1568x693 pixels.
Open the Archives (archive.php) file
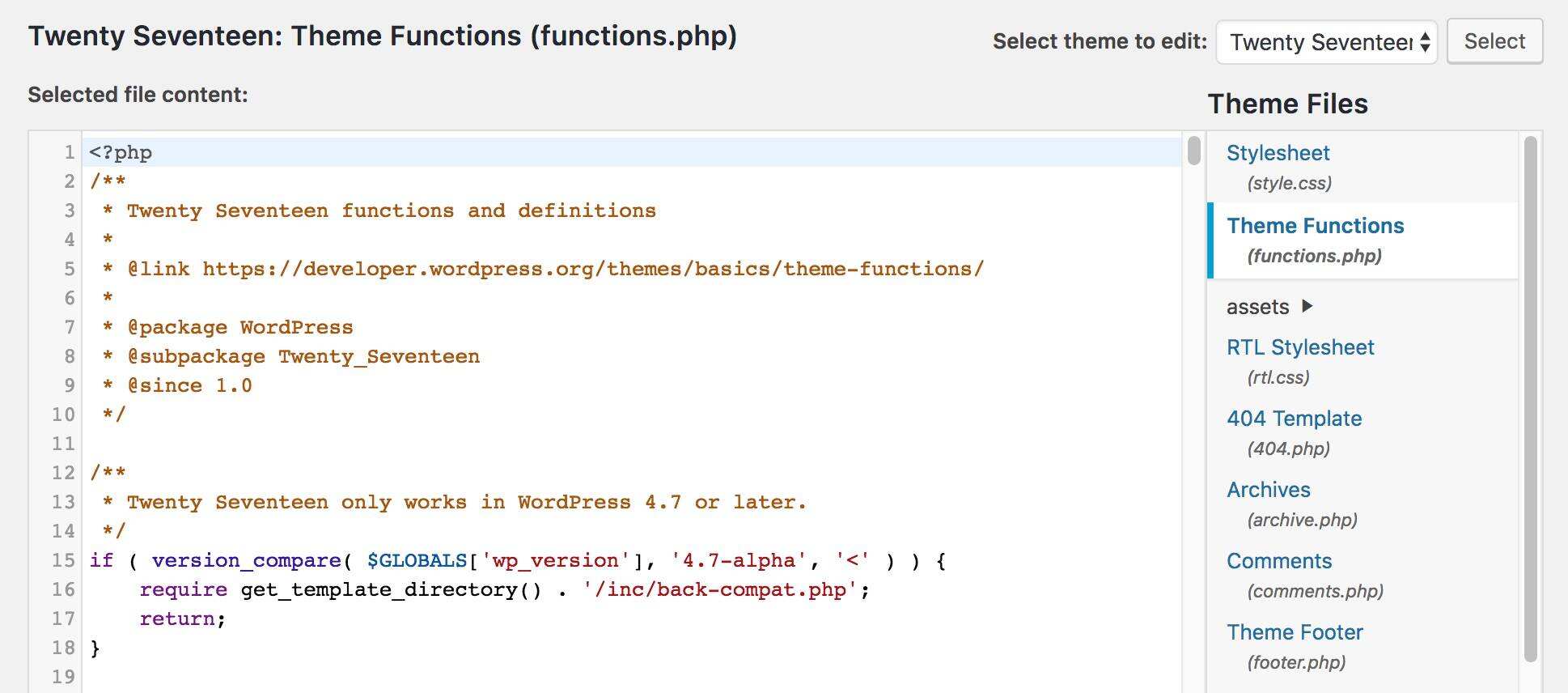click(x=1268, y=490)
